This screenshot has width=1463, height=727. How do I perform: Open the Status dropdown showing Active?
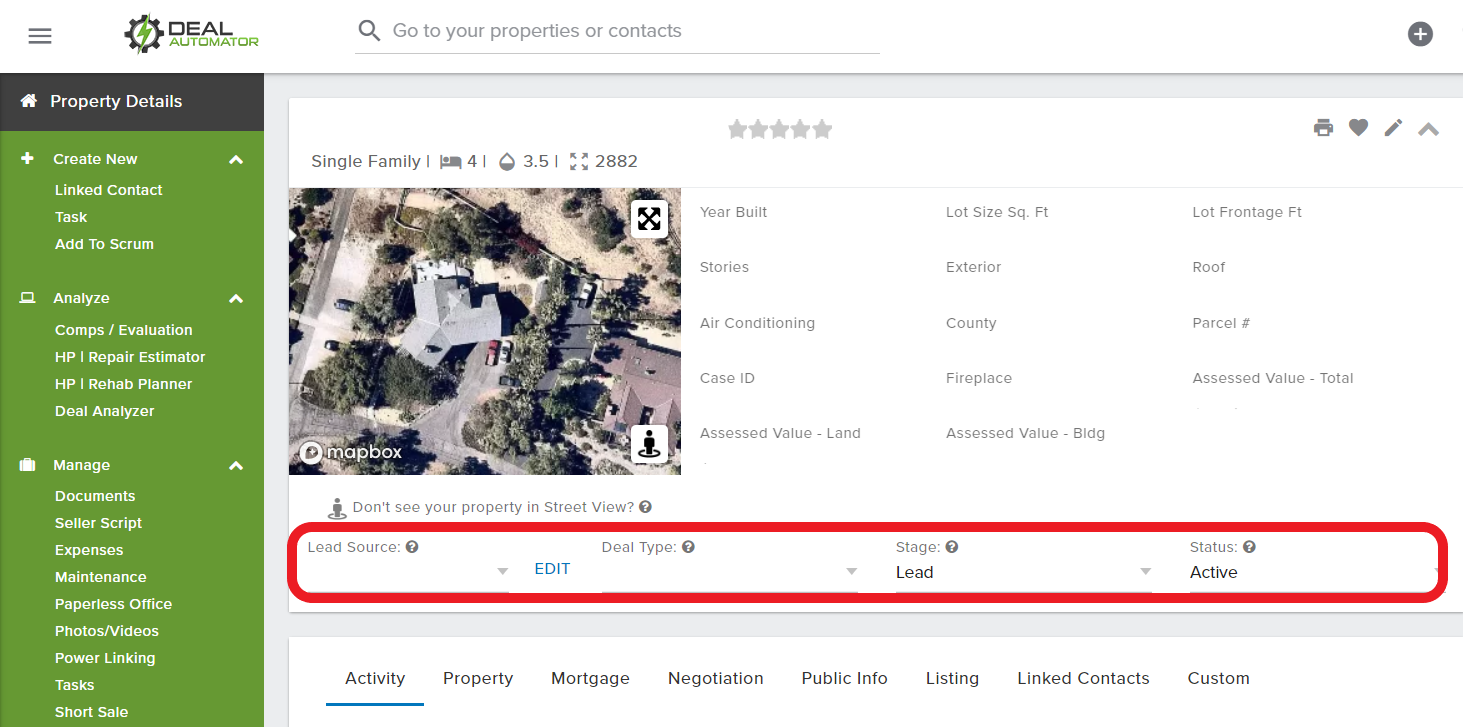tap(1316, 572)
